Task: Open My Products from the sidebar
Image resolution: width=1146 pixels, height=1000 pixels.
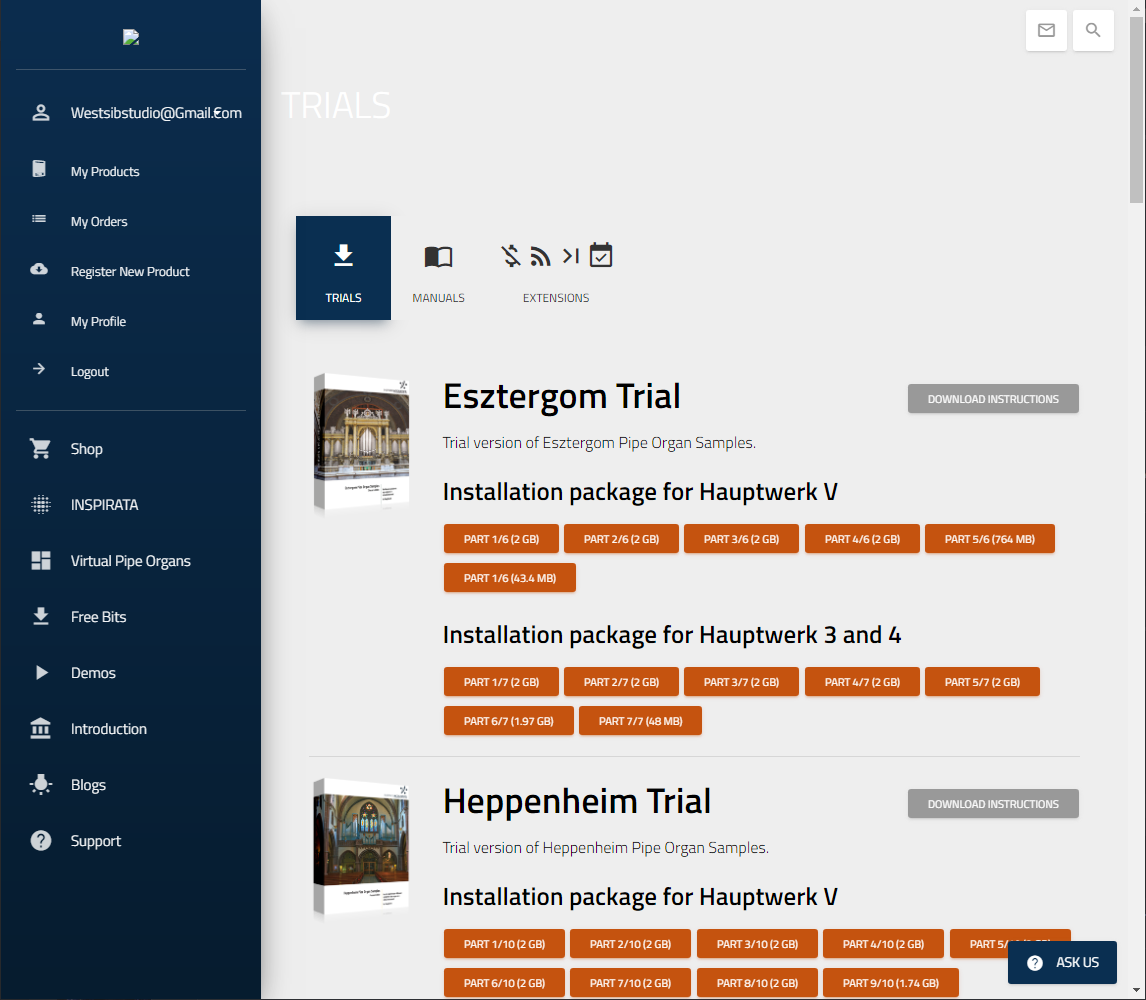Action: (x=105, y=171)
